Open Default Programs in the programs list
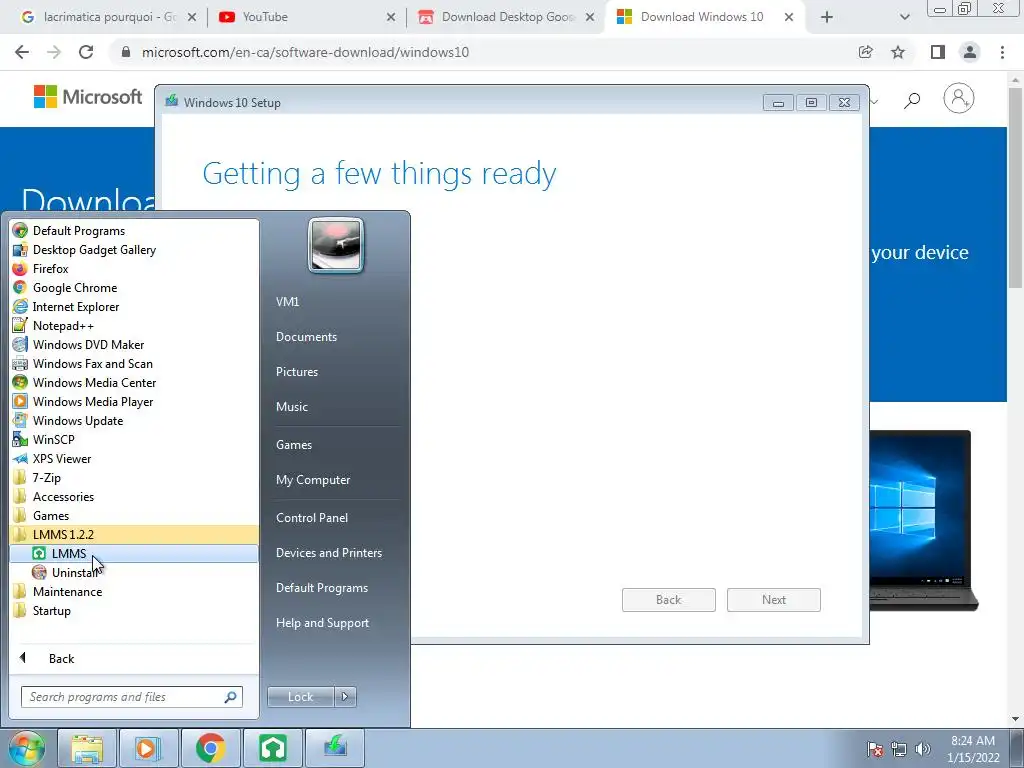 pos(78,231)
